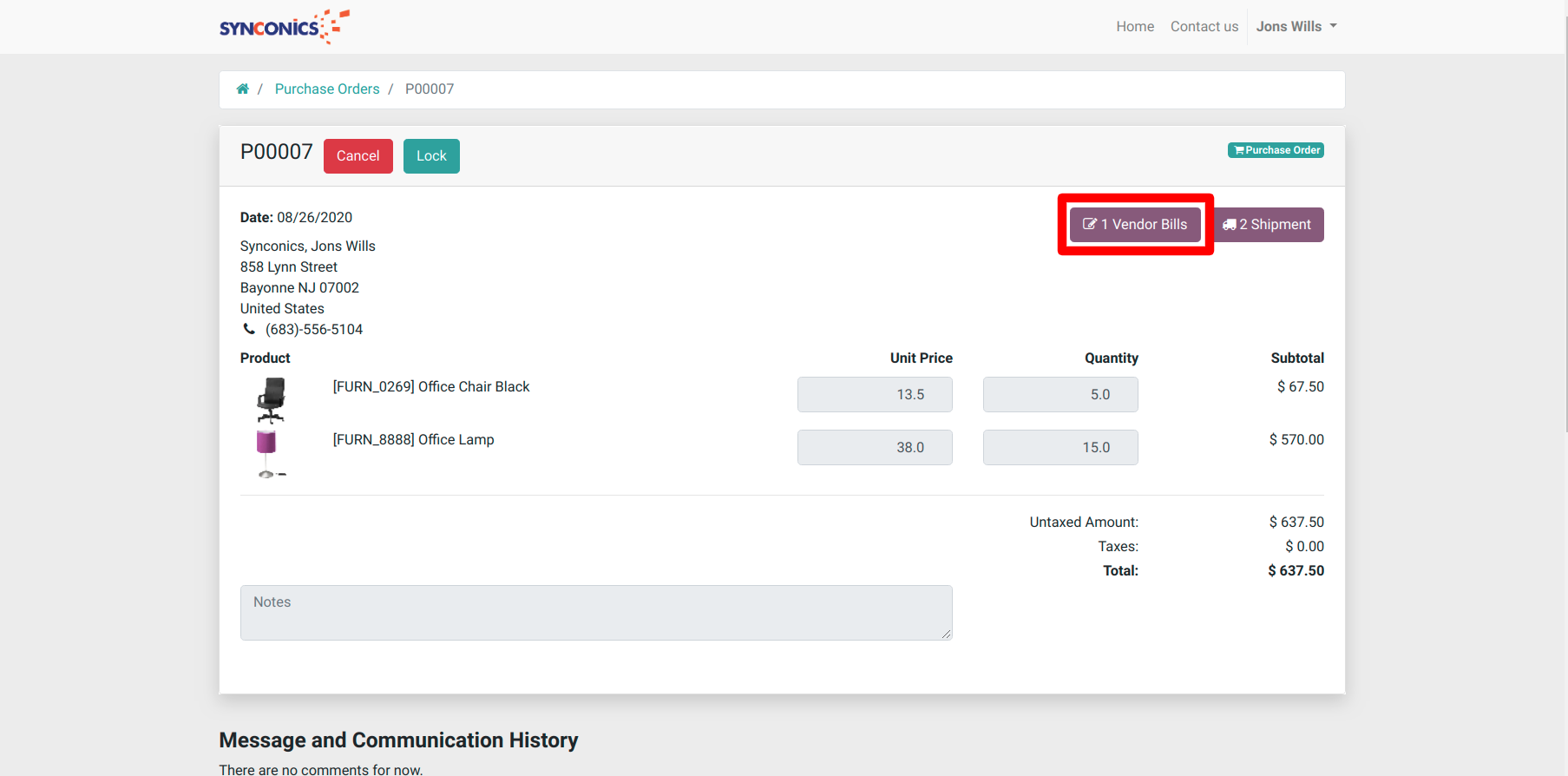This screenshot has height=776, width=1568.
Task: Open the Contact us menu item
Action: (x=1204, y=27)
